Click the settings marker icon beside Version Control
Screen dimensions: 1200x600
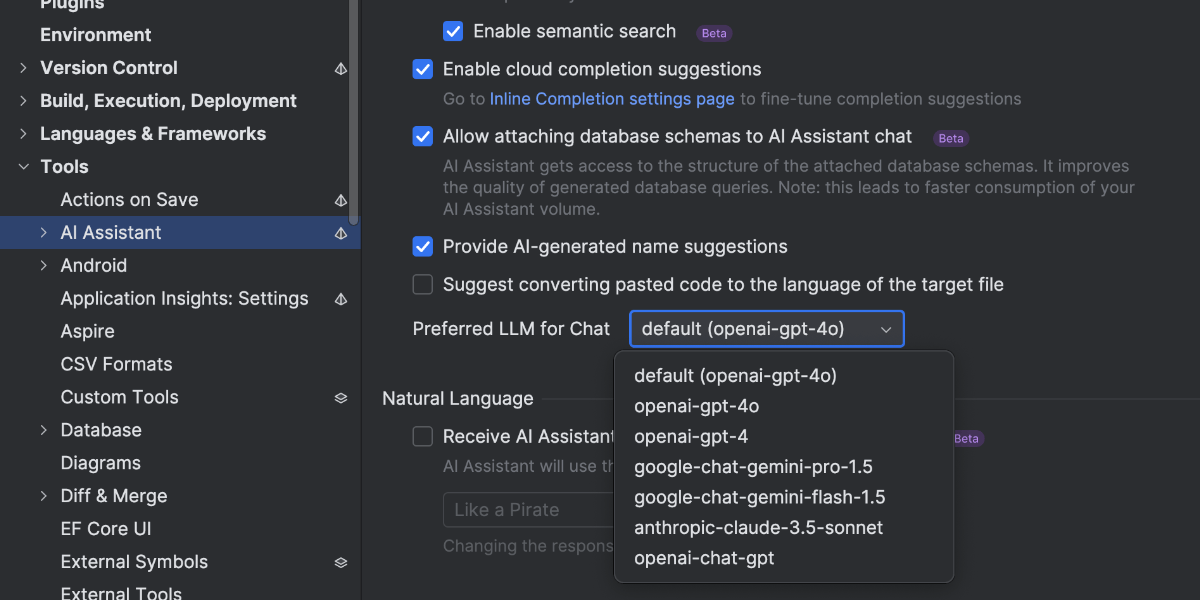pos(341,68)
